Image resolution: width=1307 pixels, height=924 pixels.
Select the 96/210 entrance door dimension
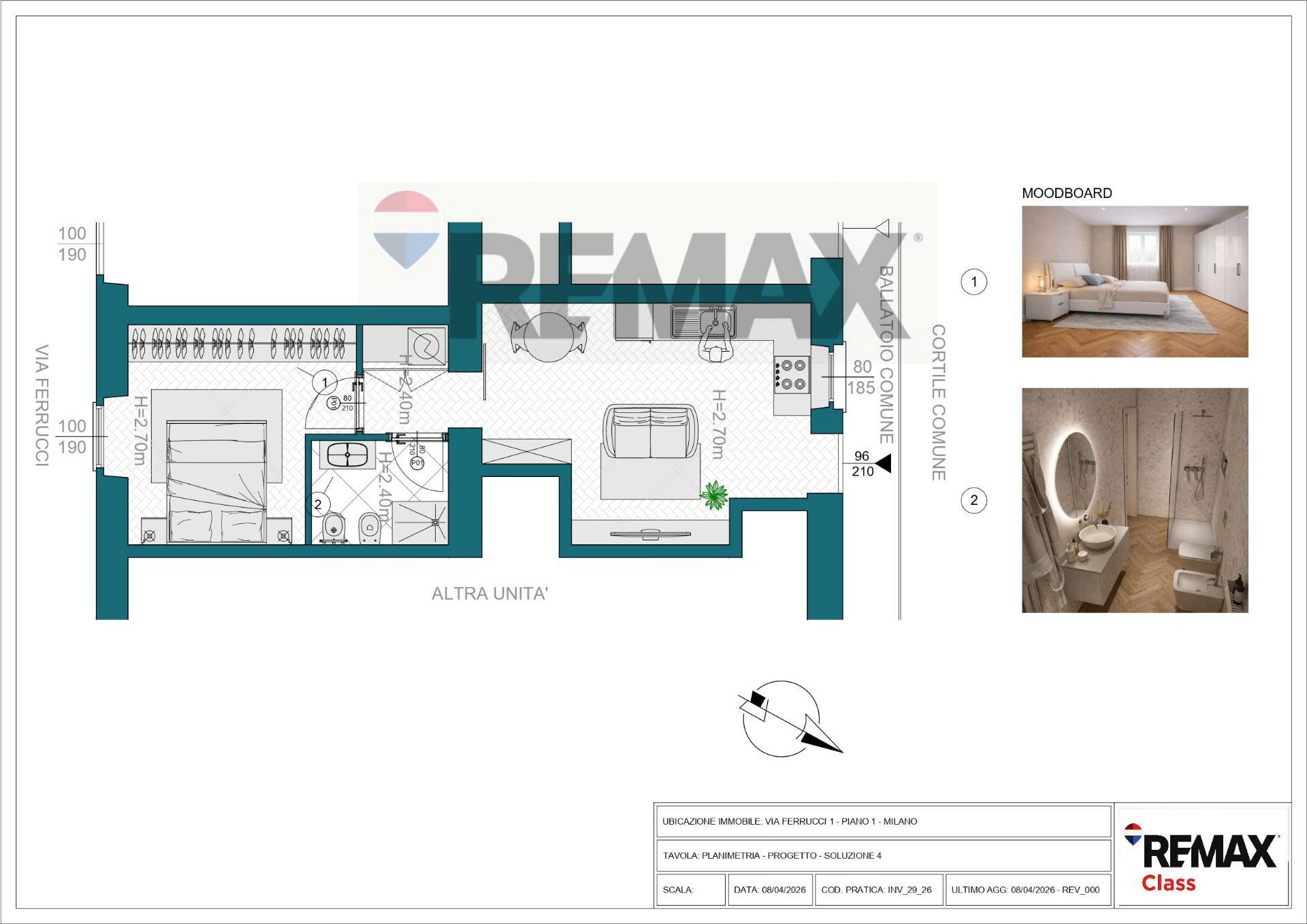coord(862,464)
